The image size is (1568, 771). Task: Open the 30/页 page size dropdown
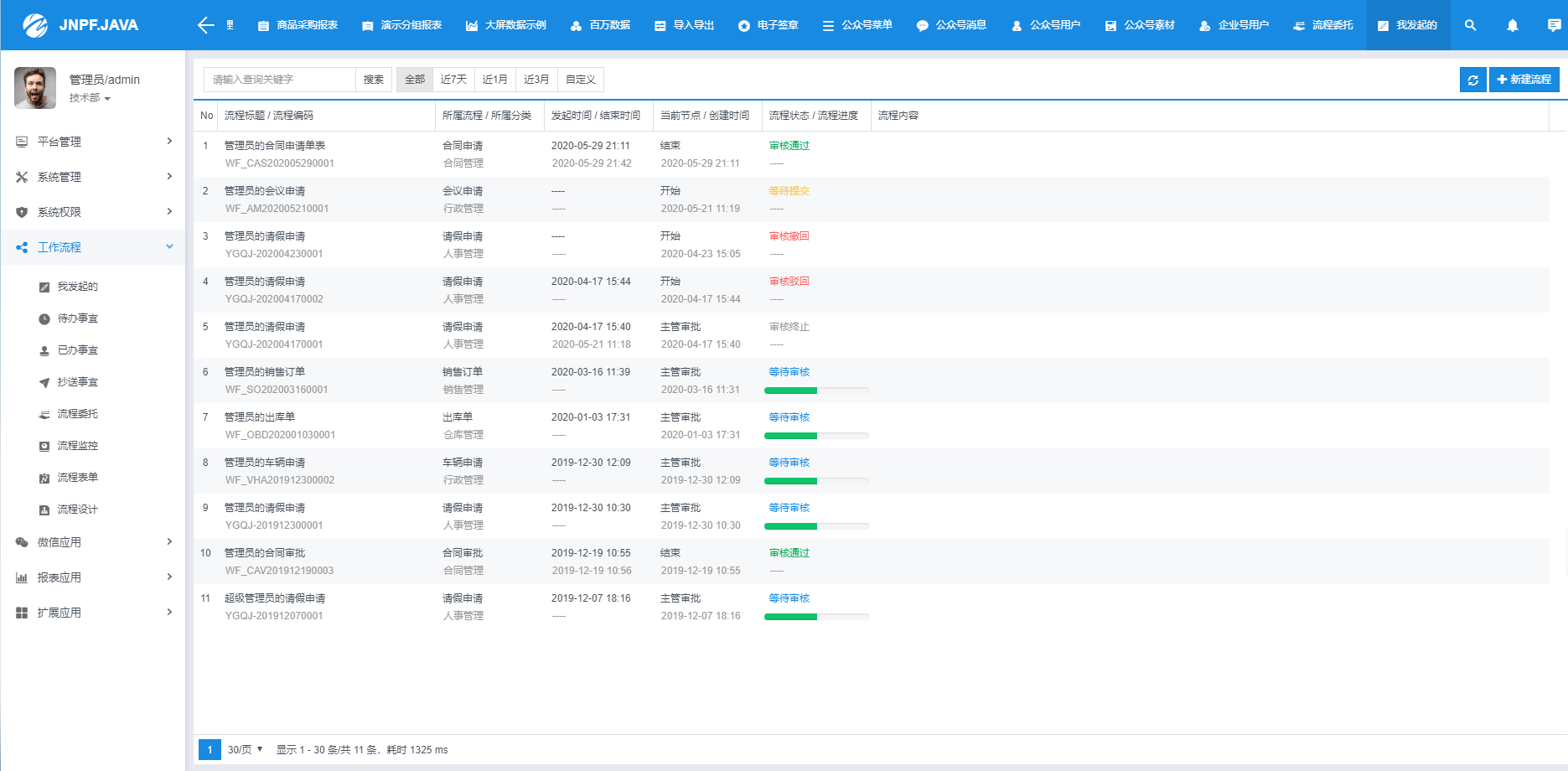pos(244,749)
